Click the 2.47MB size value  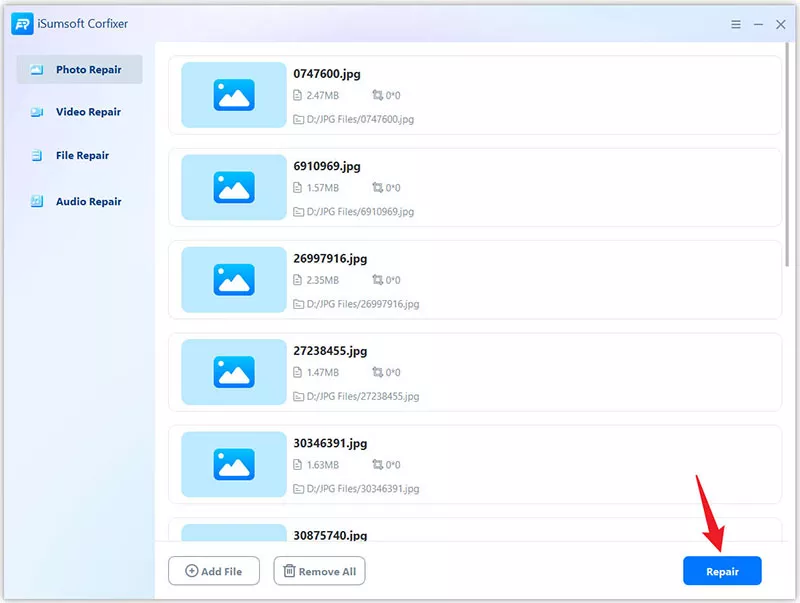click(322, 95)
